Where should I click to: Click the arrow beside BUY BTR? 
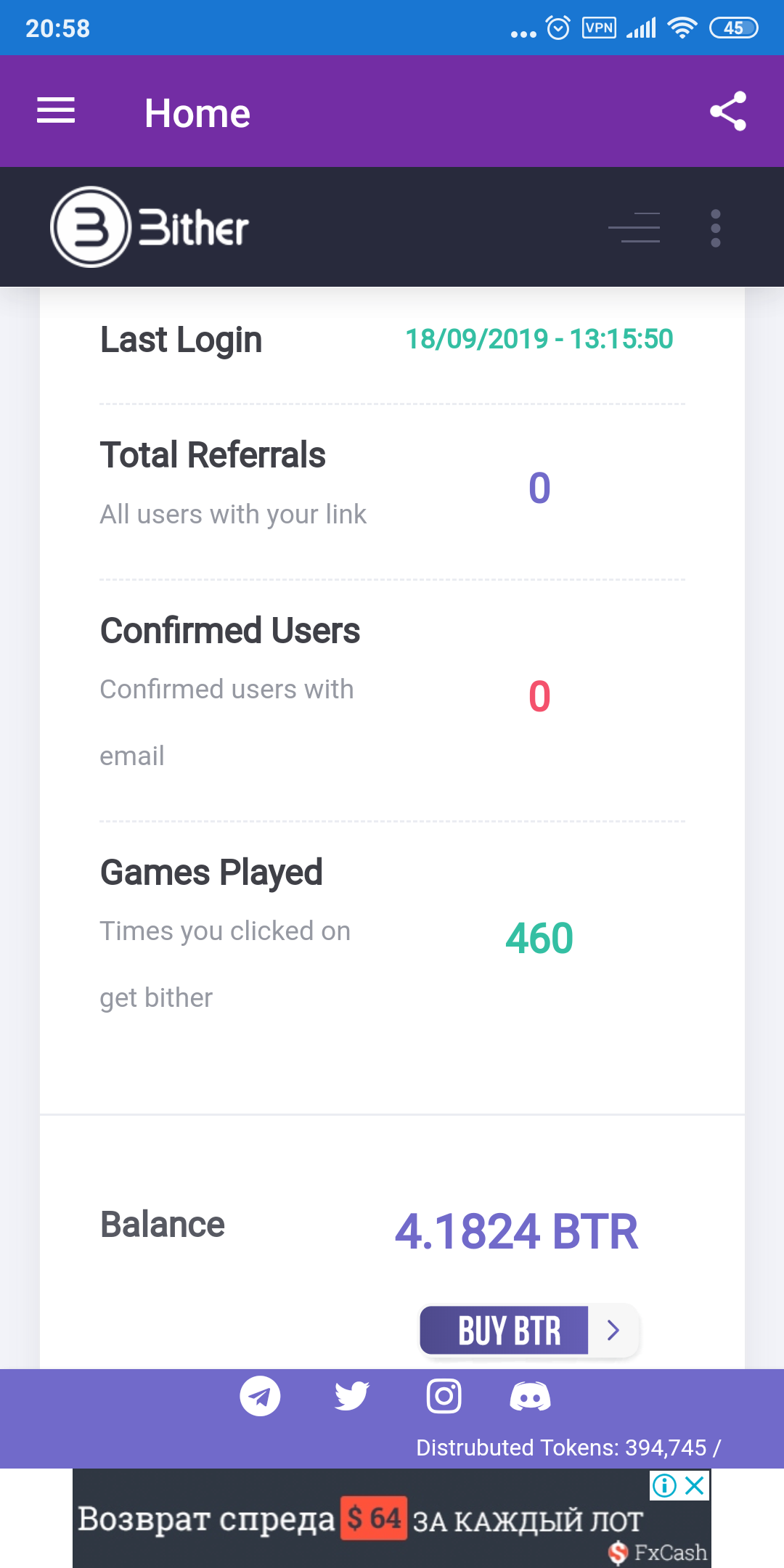(x=613, y=1330)
